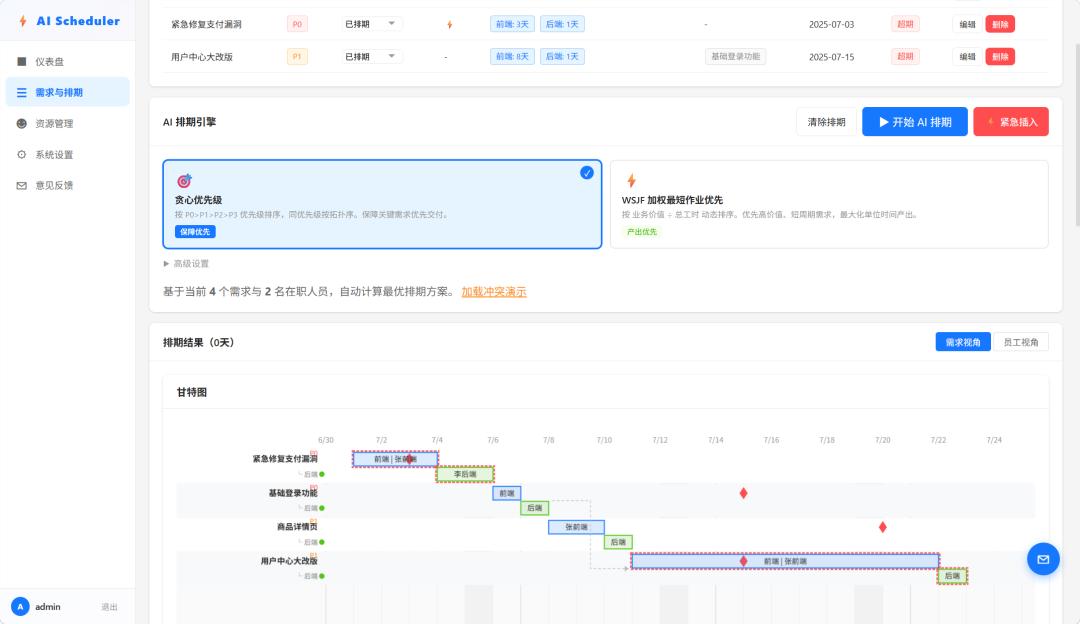Click the 保障优先 tag

tap(195, 232)
